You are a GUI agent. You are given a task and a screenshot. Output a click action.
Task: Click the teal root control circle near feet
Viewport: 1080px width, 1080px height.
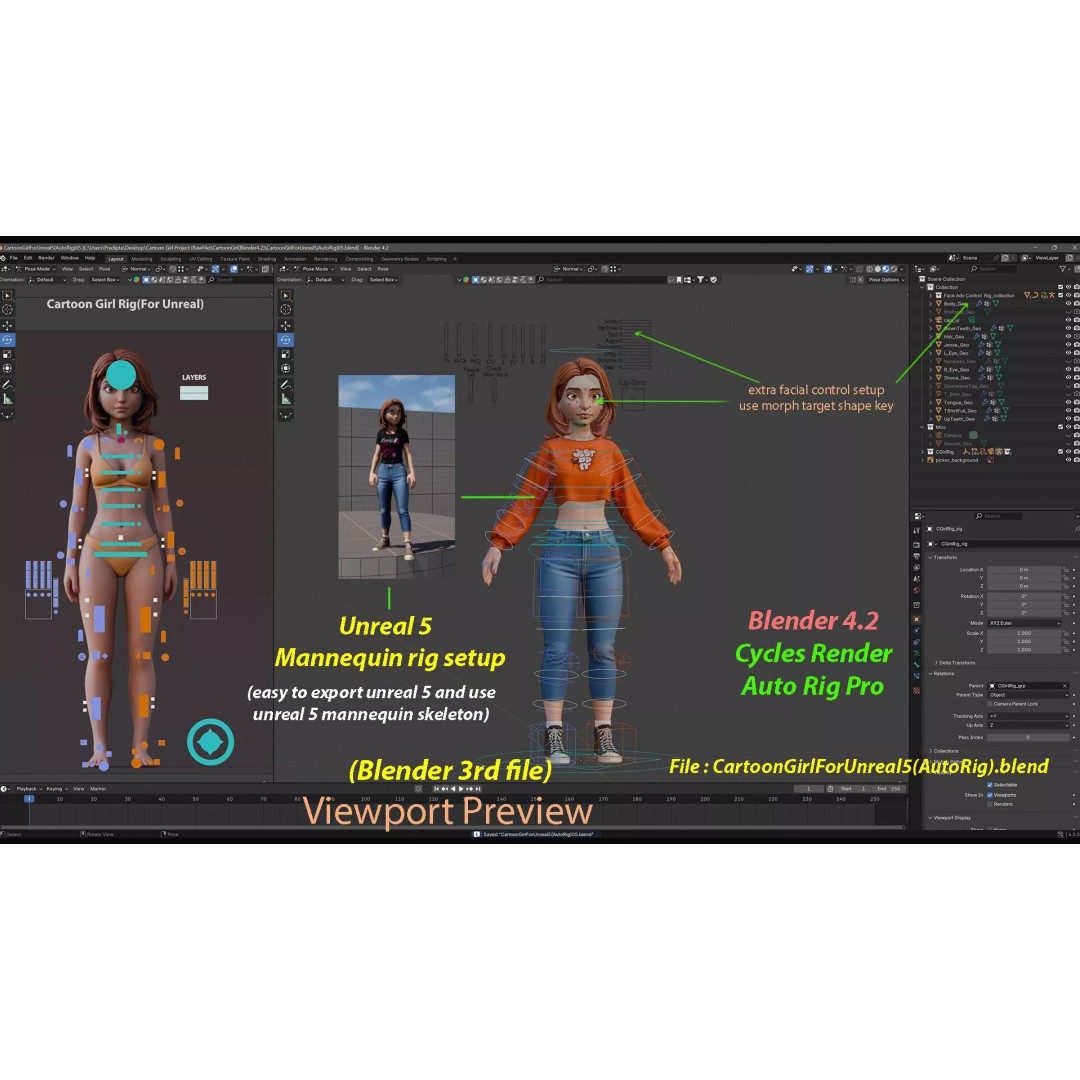pos(210,742)
